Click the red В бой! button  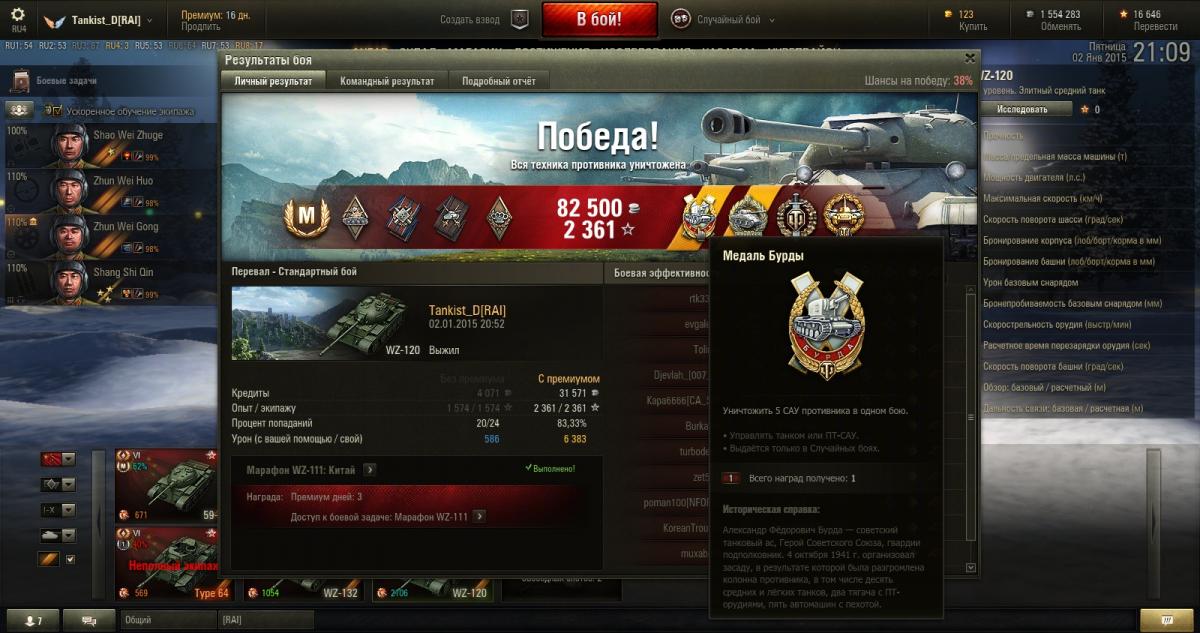600,19
